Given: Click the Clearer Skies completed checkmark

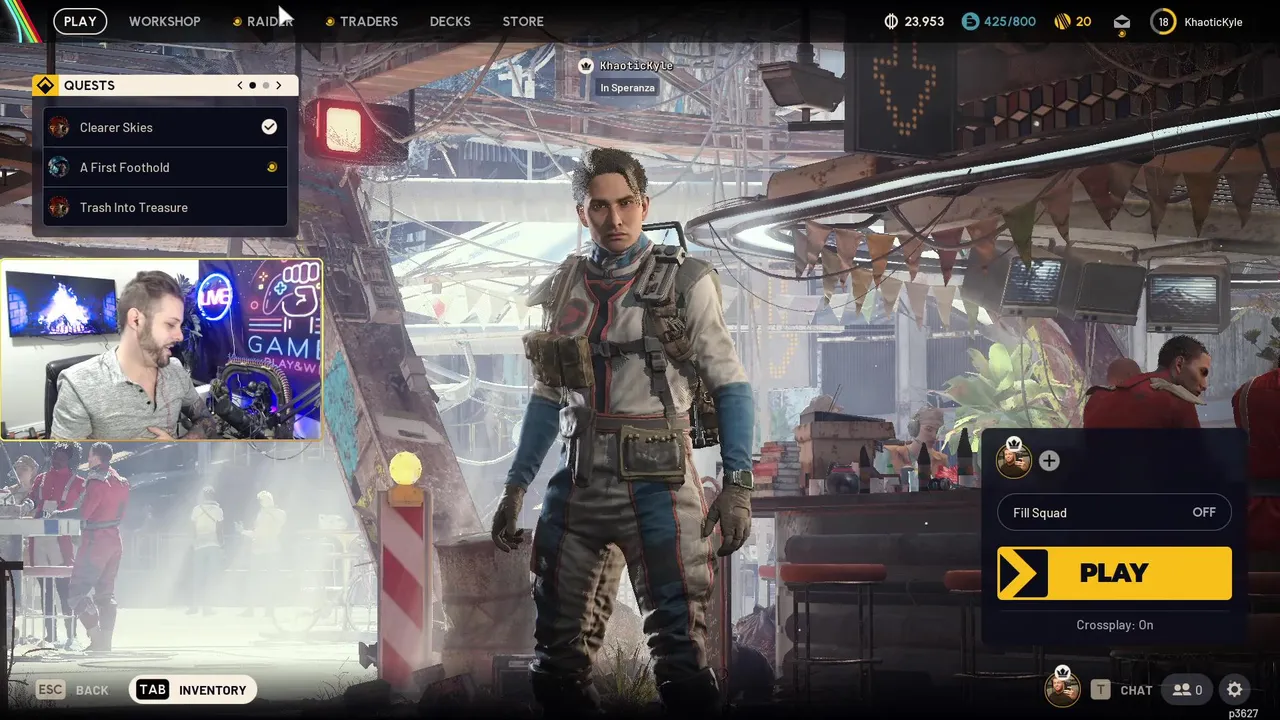Looking at the screenshot, I should (269, 126).
